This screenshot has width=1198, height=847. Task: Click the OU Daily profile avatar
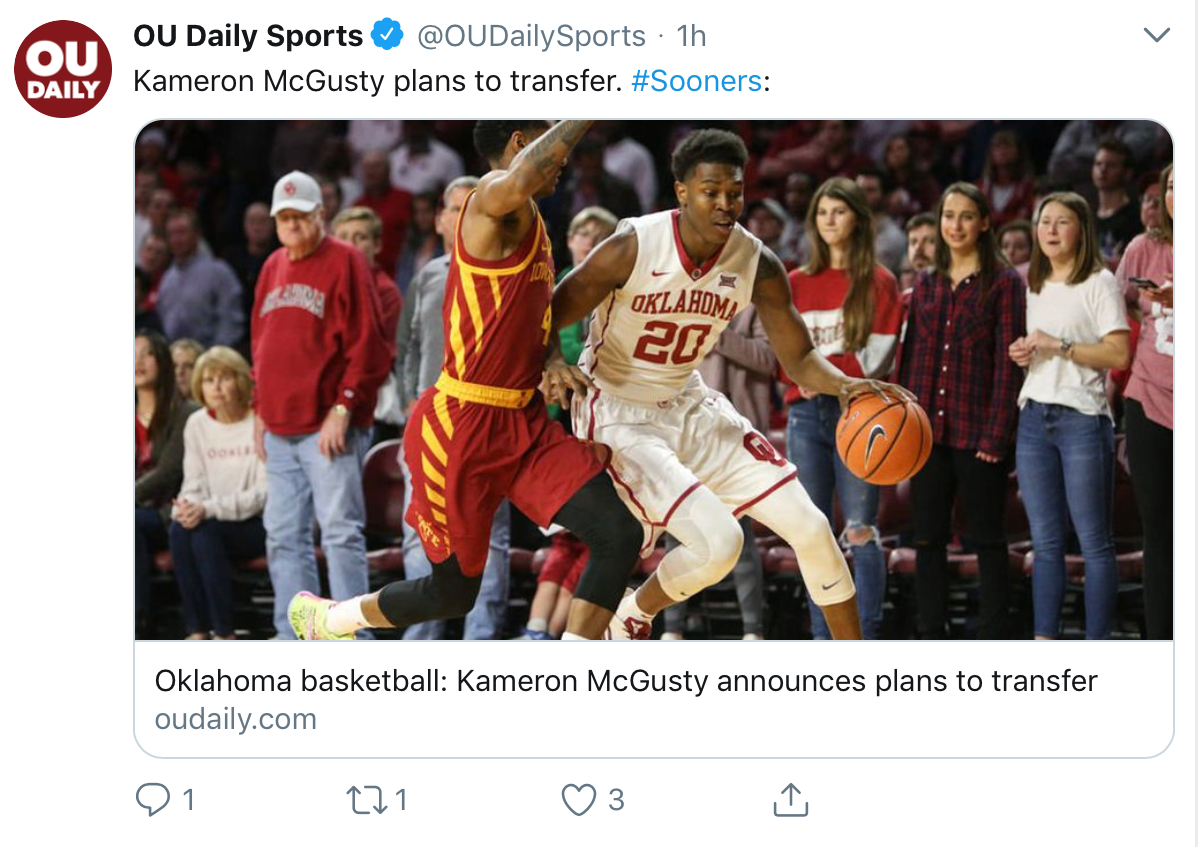click(63, 69)
